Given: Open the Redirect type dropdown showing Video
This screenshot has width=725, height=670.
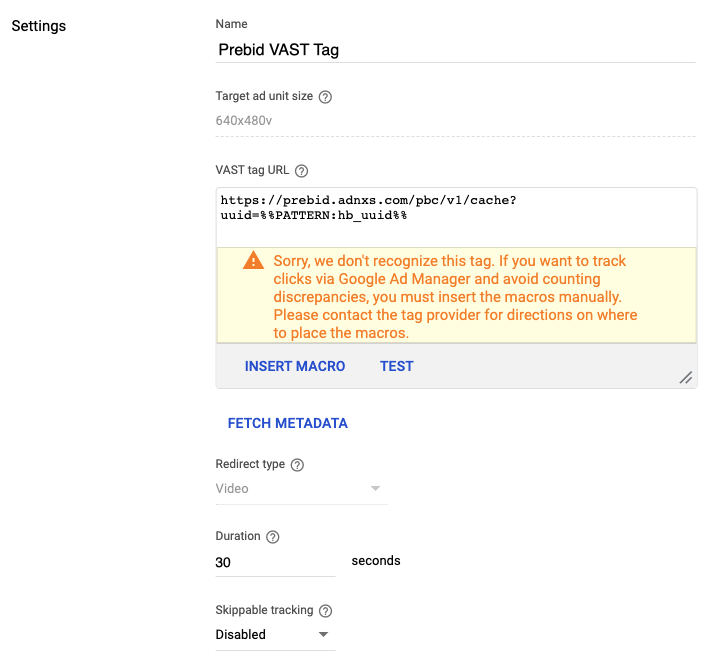Looking at the screenshot, I should coord(300,489).
